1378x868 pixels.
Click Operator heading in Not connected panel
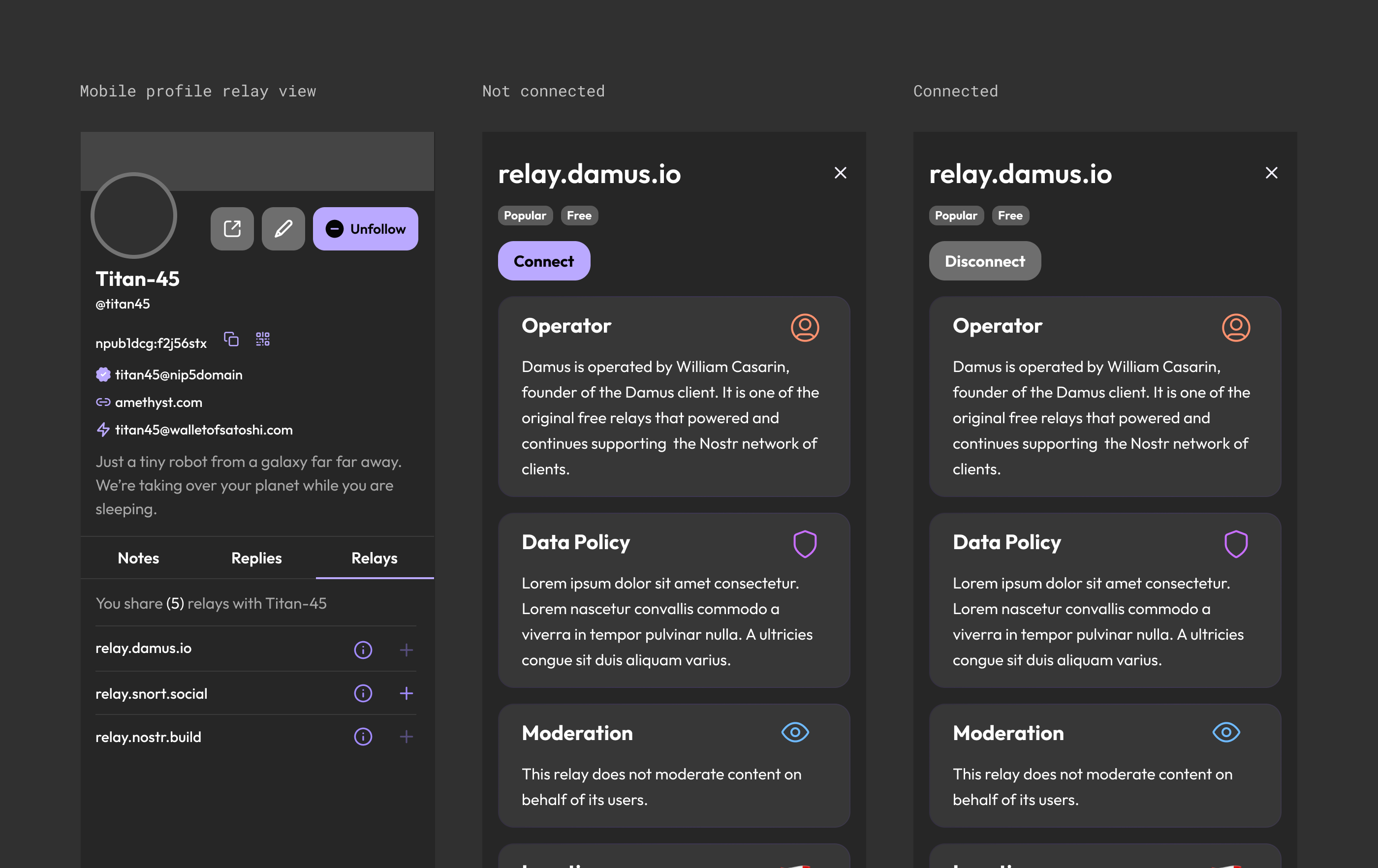coord(566,326)
